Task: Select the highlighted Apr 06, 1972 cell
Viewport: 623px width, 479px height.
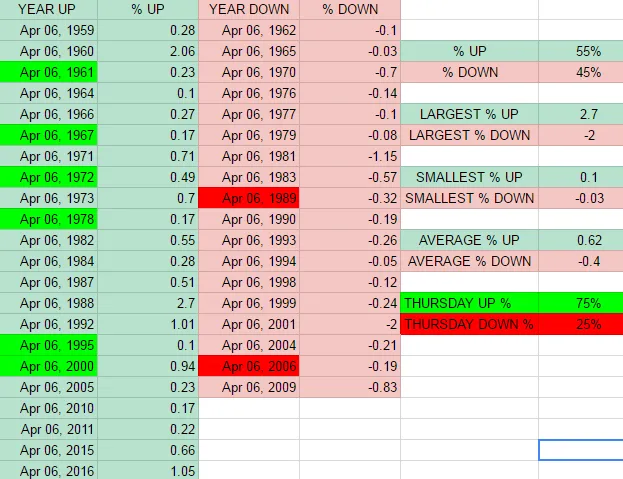Action: point(48,177)
